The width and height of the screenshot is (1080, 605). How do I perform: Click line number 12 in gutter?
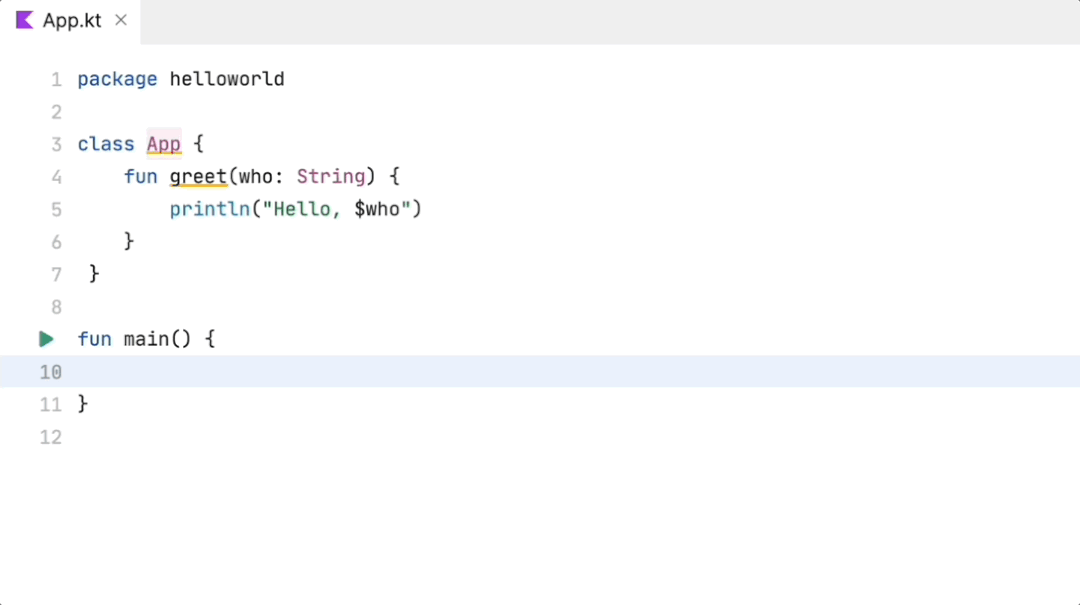click(x=50, y=437)
